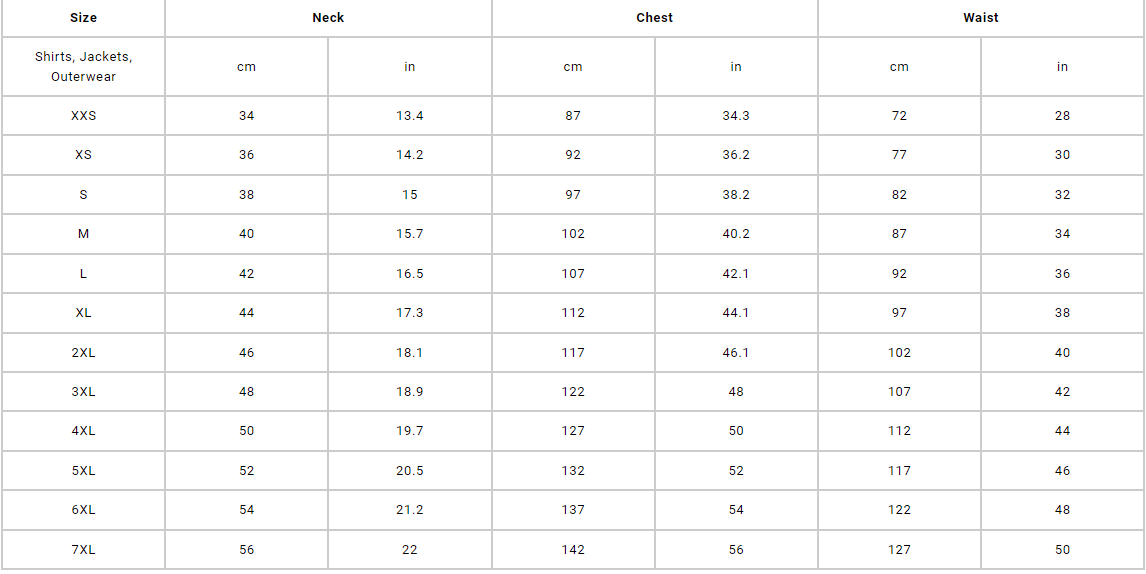
Task: Select the Waist column header
Action: [x=981, y=18]
